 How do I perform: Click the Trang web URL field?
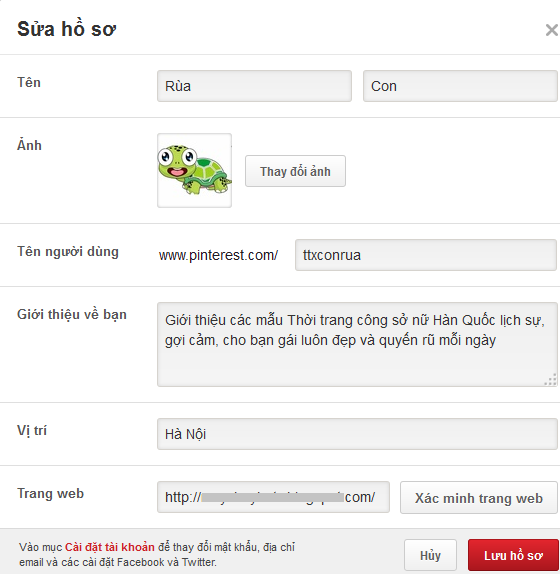pos(273,497)
